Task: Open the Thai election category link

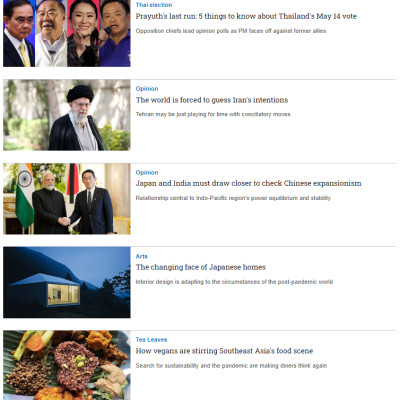Action: pos(154,5)
